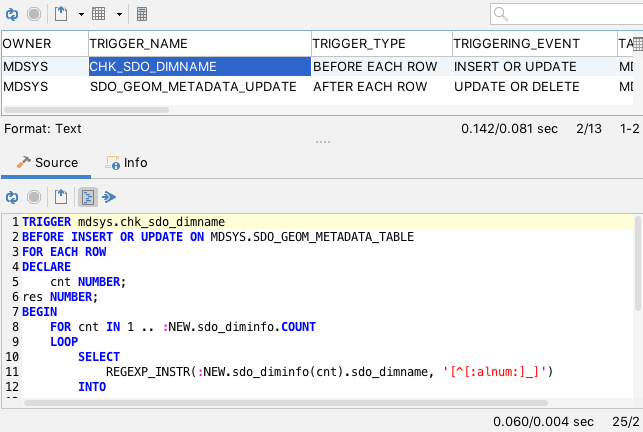Screen dimensions: 643x432
Task: Open the export options dropdown arrow
Action: (81, 14)
